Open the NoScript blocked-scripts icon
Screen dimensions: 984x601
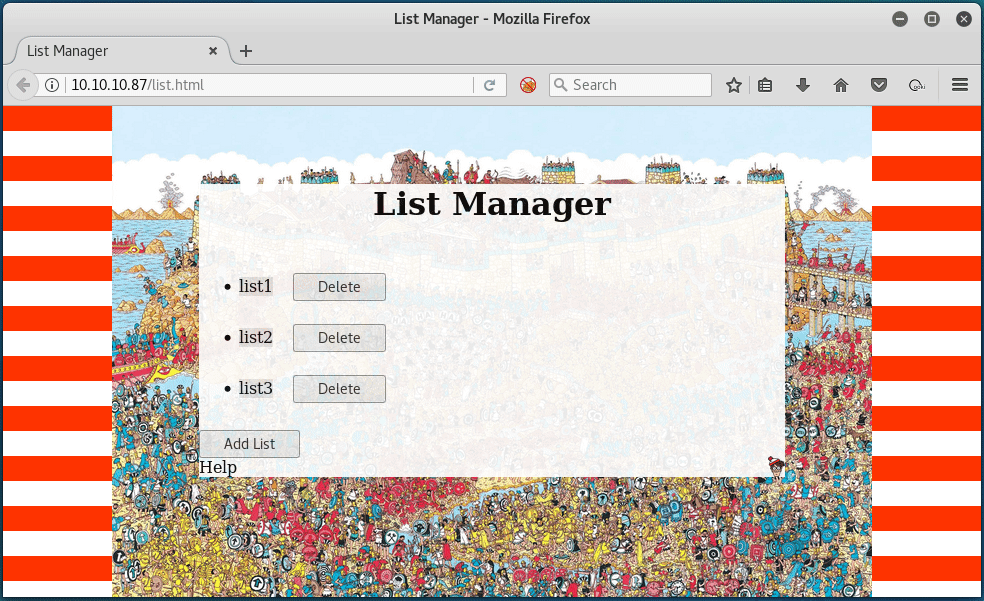pos(528,85)
